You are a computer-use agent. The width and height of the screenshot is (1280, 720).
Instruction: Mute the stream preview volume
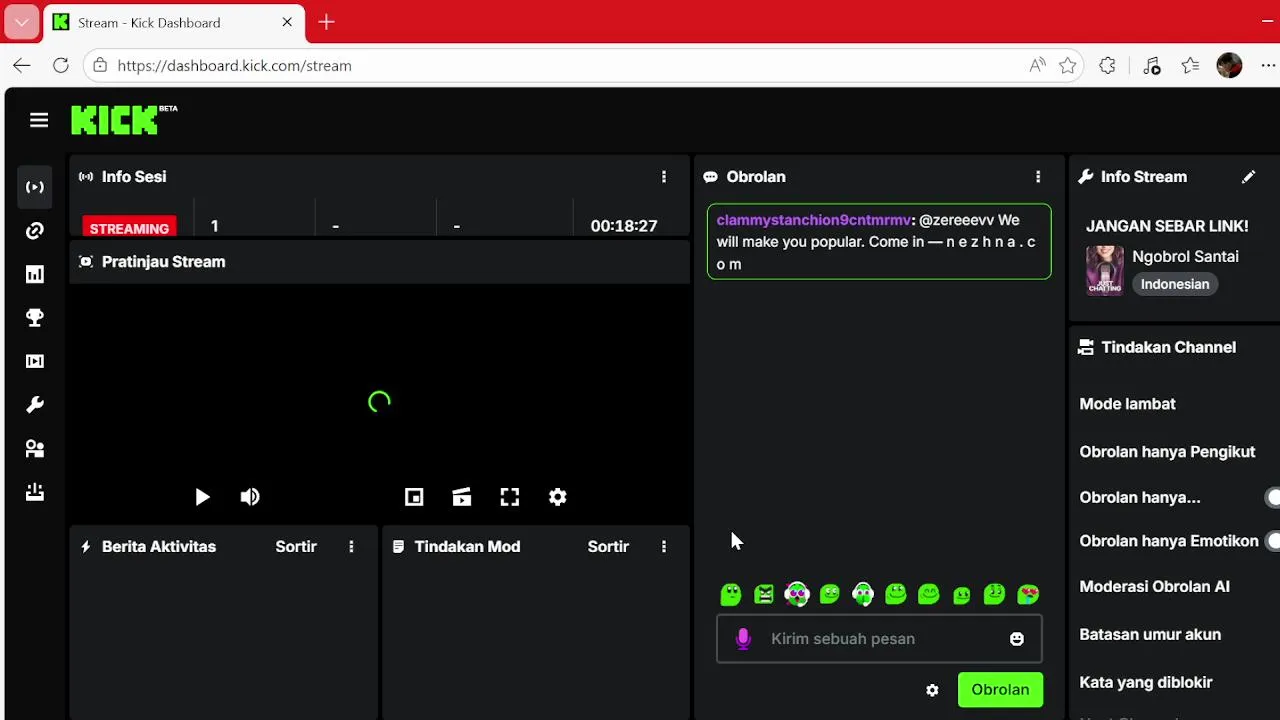point(250,497)
